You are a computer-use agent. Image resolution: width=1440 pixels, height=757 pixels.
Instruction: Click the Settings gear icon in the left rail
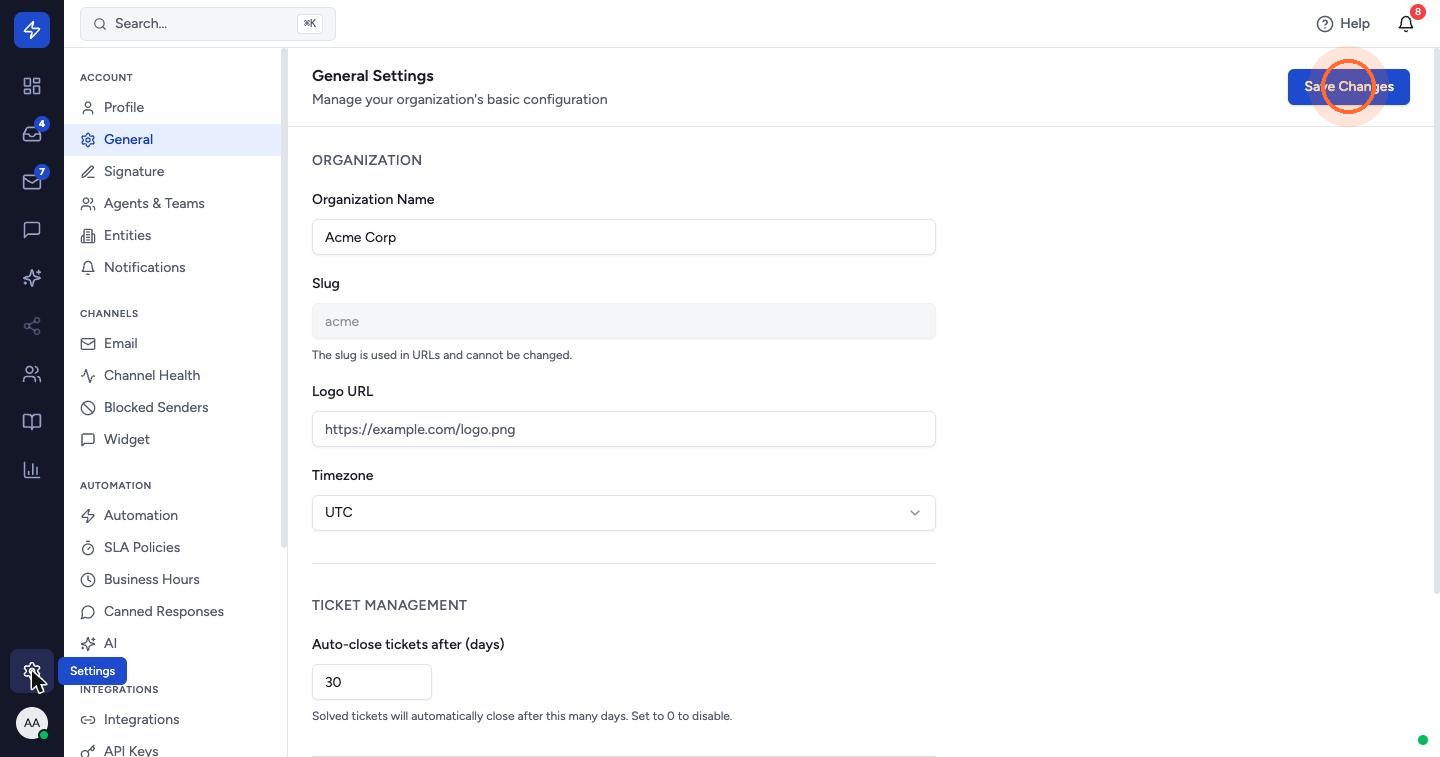(32, 671)
